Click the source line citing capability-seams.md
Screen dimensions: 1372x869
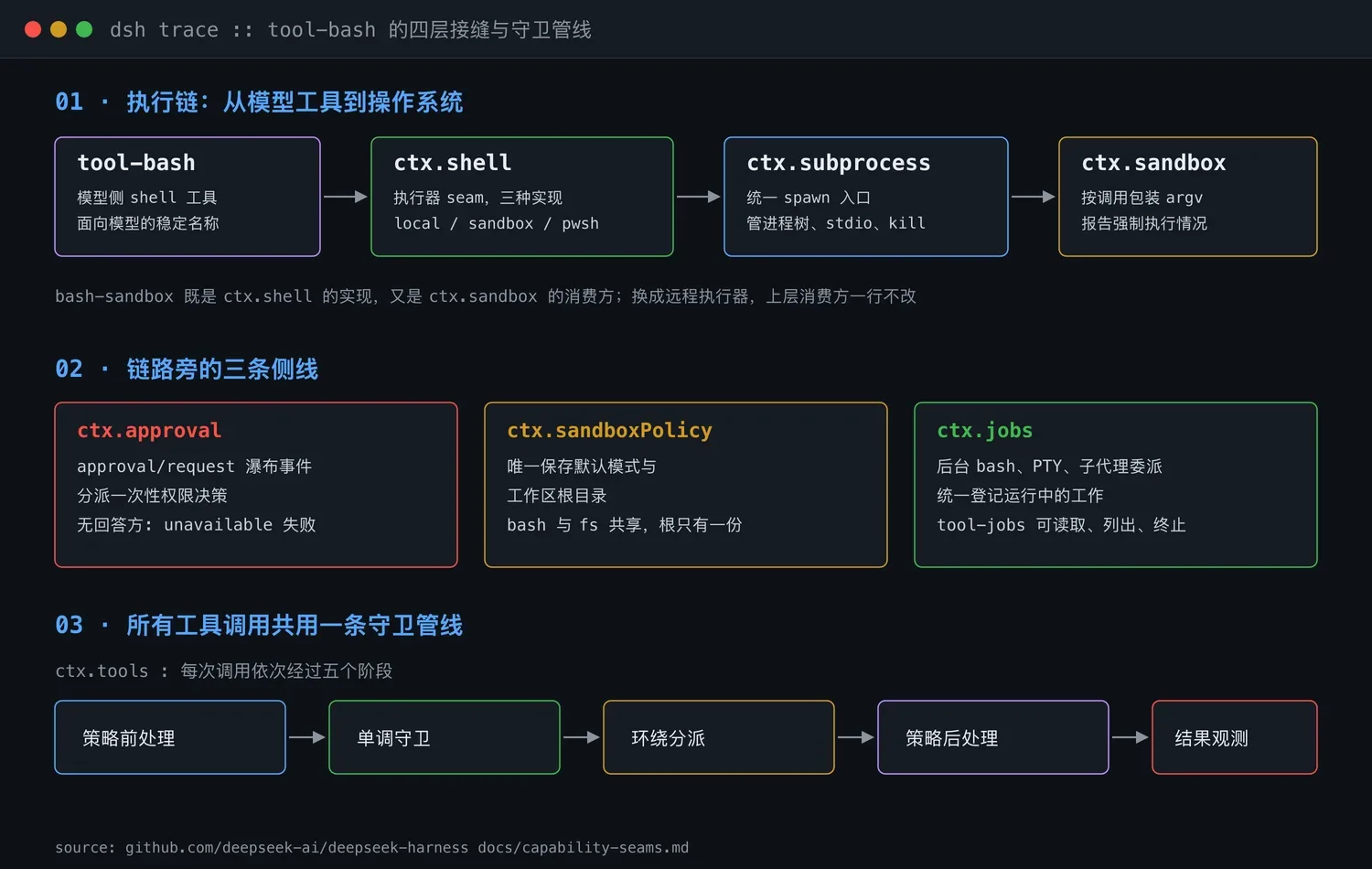[372, 848]
